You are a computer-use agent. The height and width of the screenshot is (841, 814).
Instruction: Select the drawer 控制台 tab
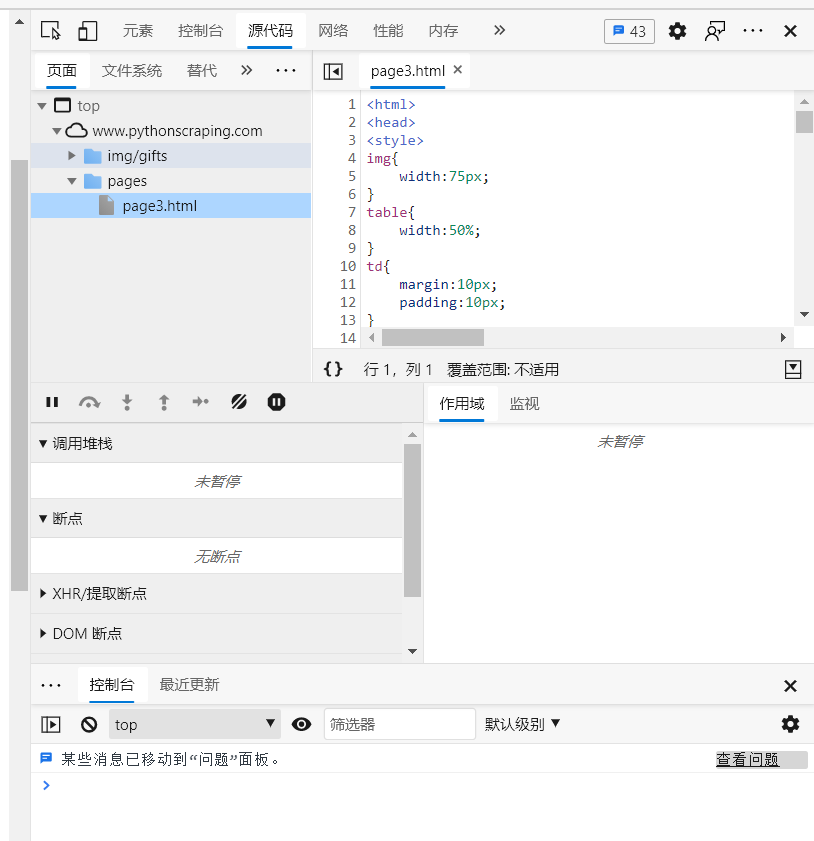pyautogui.click(x=112, y=685)
